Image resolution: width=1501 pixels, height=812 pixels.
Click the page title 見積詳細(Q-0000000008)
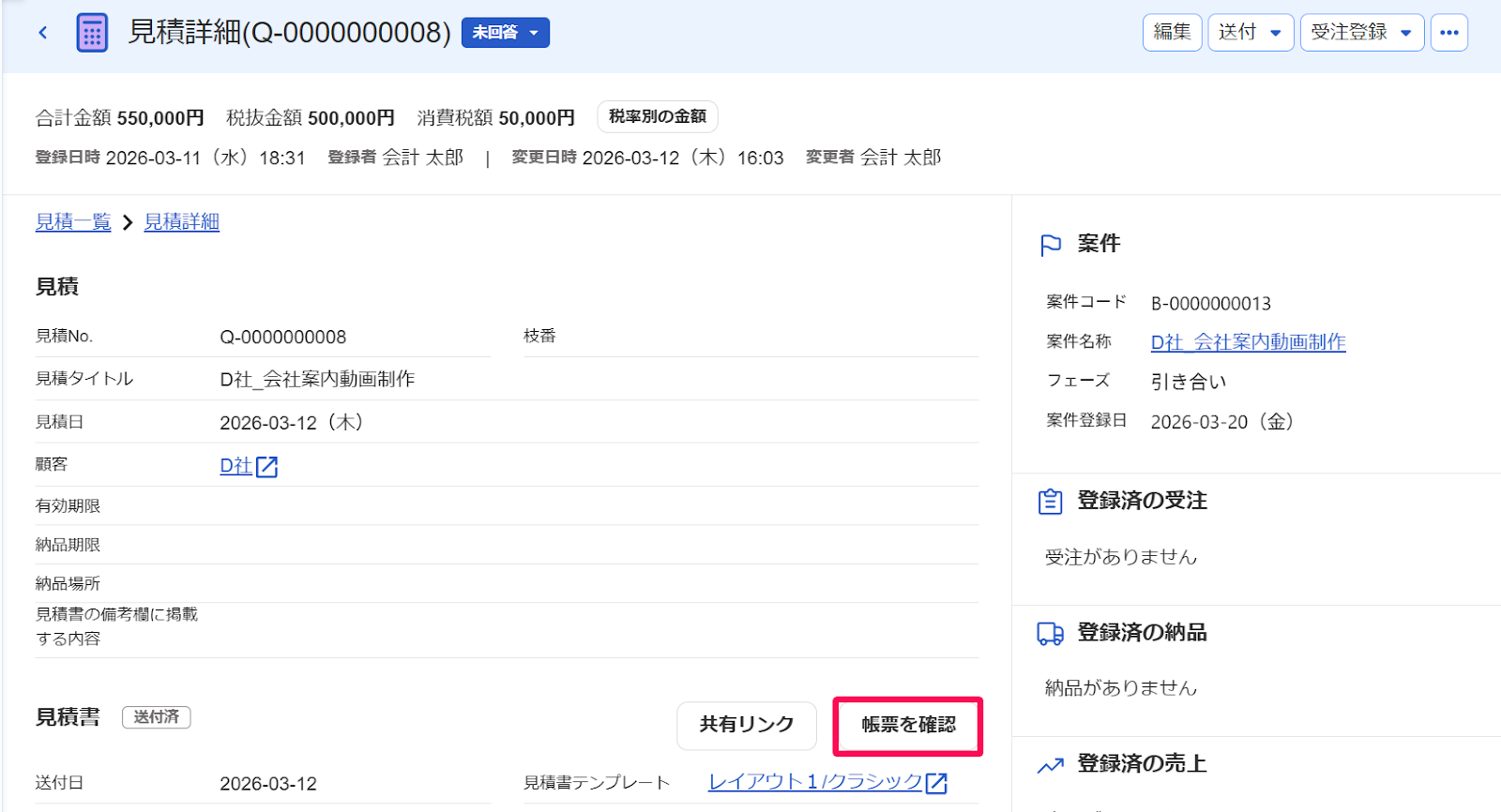[x=289, y=33]
